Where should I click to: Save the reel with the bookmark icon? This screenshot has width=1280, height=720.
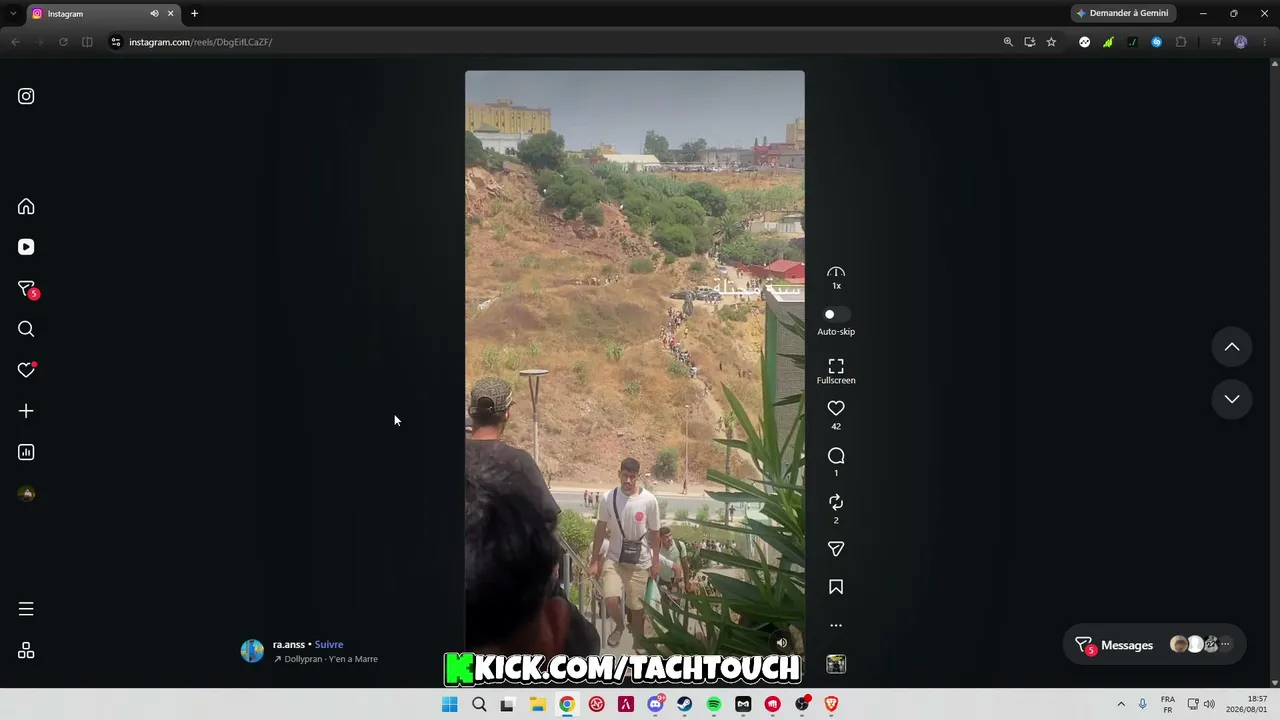tap(836, 587)
